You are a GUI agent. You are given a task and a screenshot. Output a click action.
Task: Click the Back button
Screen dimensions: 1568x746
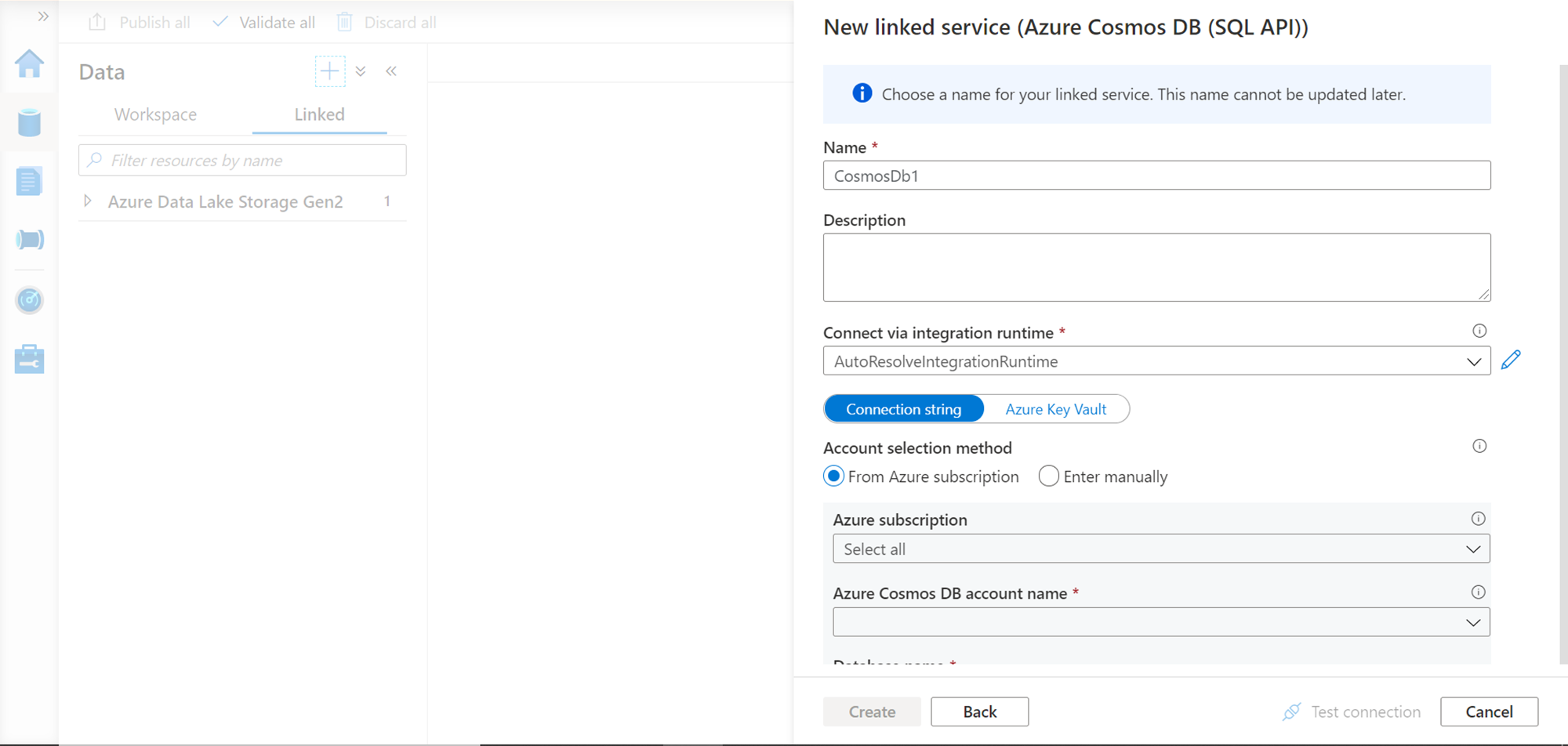coord(979,712)
